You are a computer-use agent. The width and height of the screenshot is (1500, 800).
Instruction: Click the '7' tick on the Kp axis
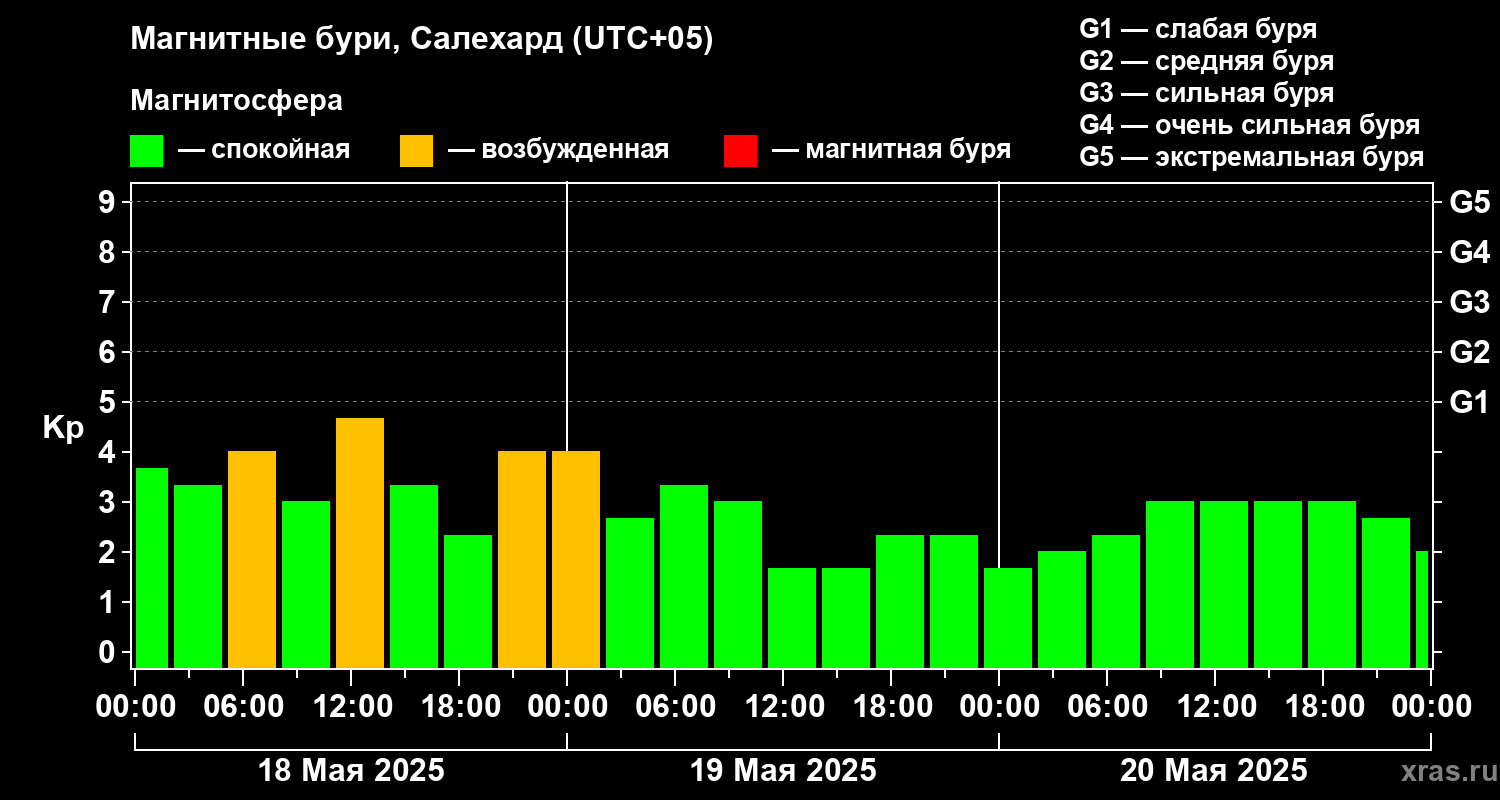[x=109, y=302]
